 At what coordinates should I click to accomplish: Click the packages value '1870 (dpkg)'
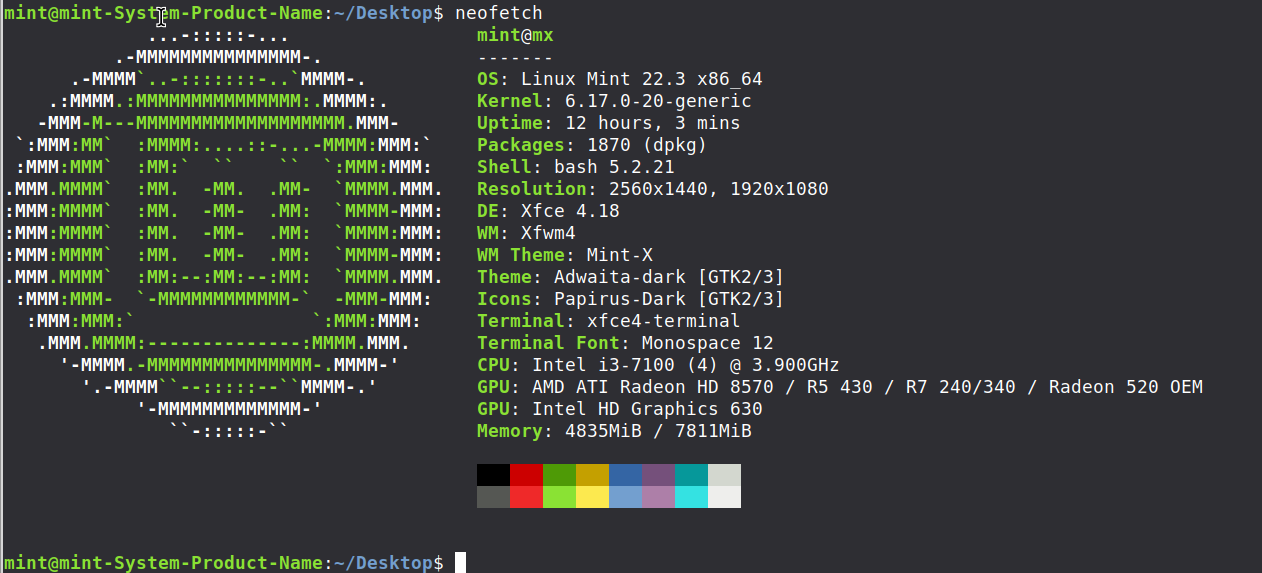(647, 145)
